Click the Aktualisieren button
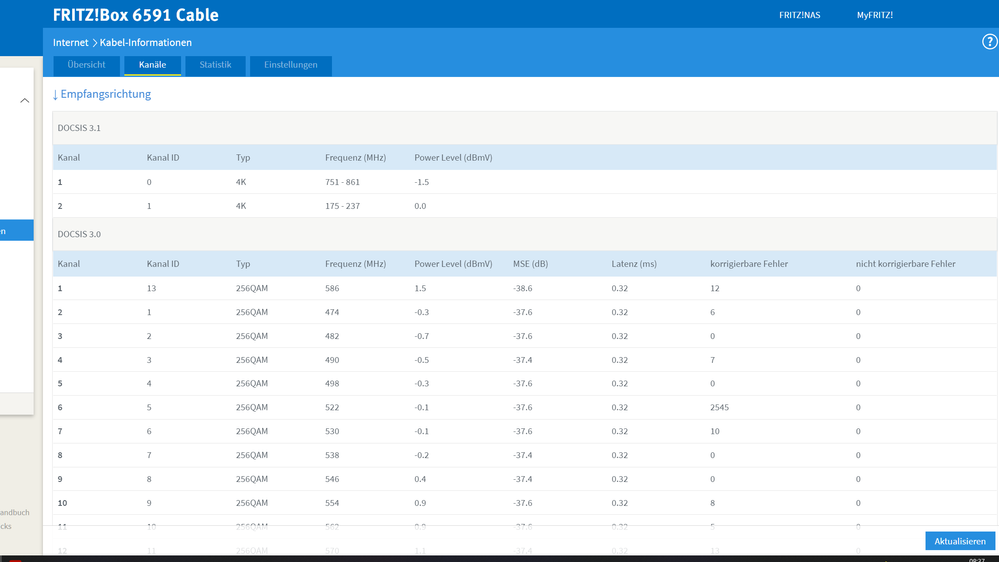Viewport: 999px width, 562px height. [x=959, y=541]
